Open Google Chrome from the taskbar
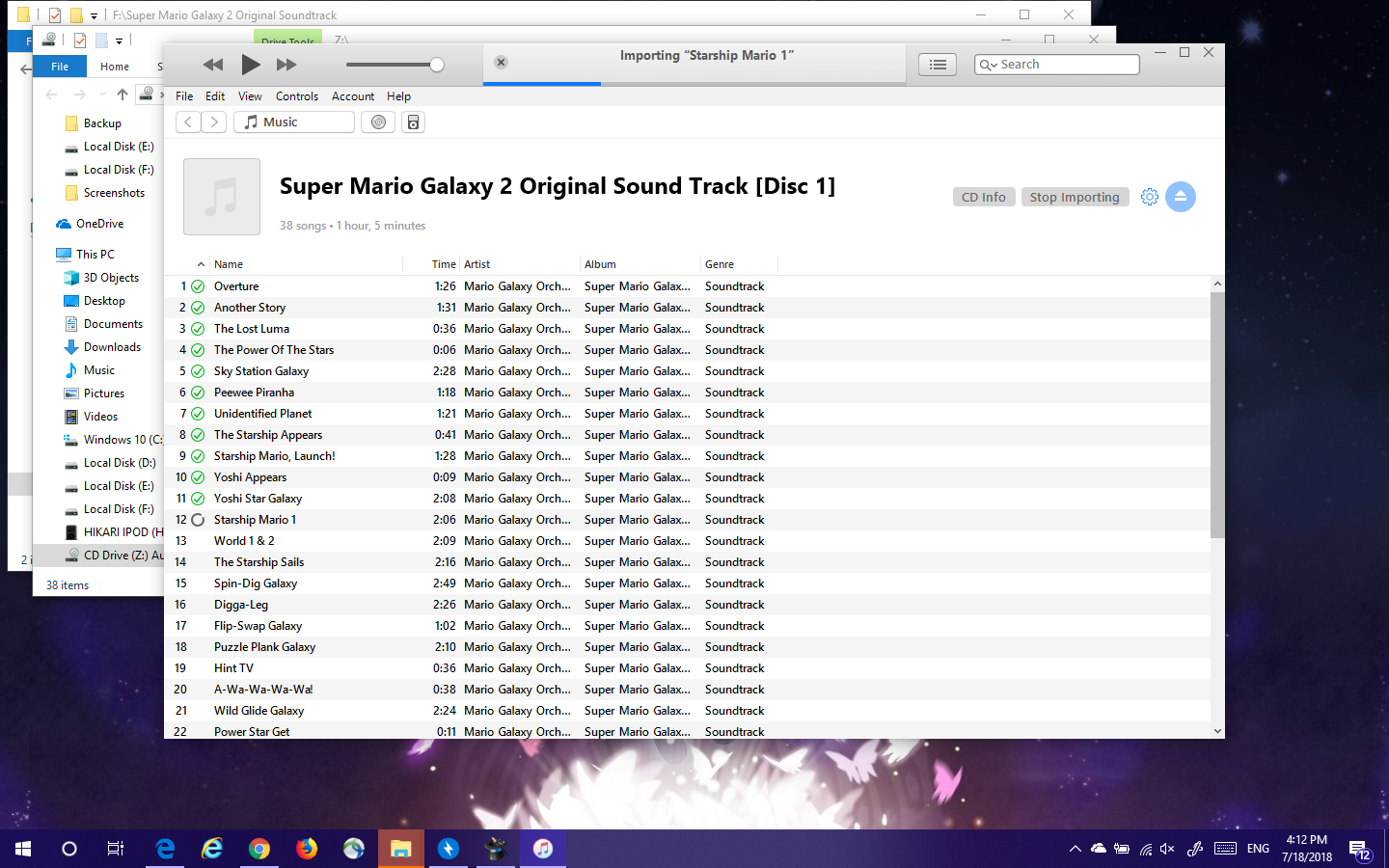Viewport: 1389px width, 868px height. tap(259, 849)
